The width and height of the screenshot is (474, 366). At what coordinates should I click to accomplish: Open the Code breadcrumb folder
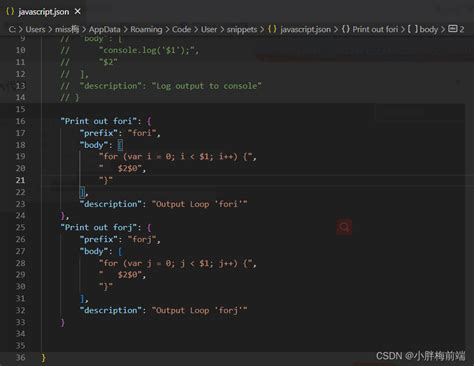181,29
